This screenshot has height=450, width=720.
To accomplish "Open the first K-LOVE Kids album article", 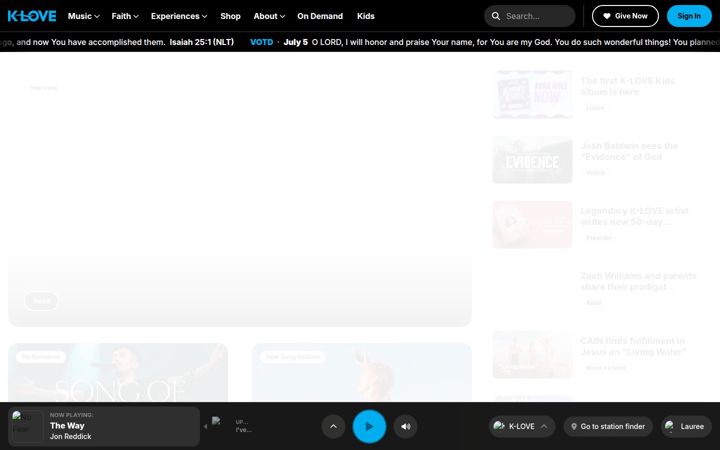I will pos(627,86).
